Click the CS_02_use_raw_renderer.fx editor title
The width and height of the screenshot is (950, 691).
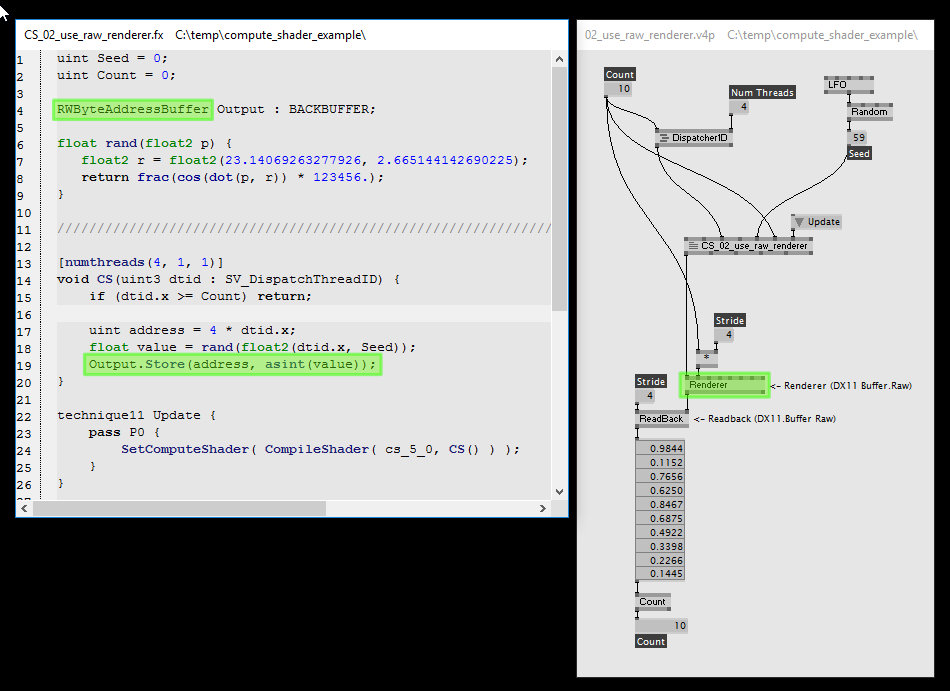93,35
